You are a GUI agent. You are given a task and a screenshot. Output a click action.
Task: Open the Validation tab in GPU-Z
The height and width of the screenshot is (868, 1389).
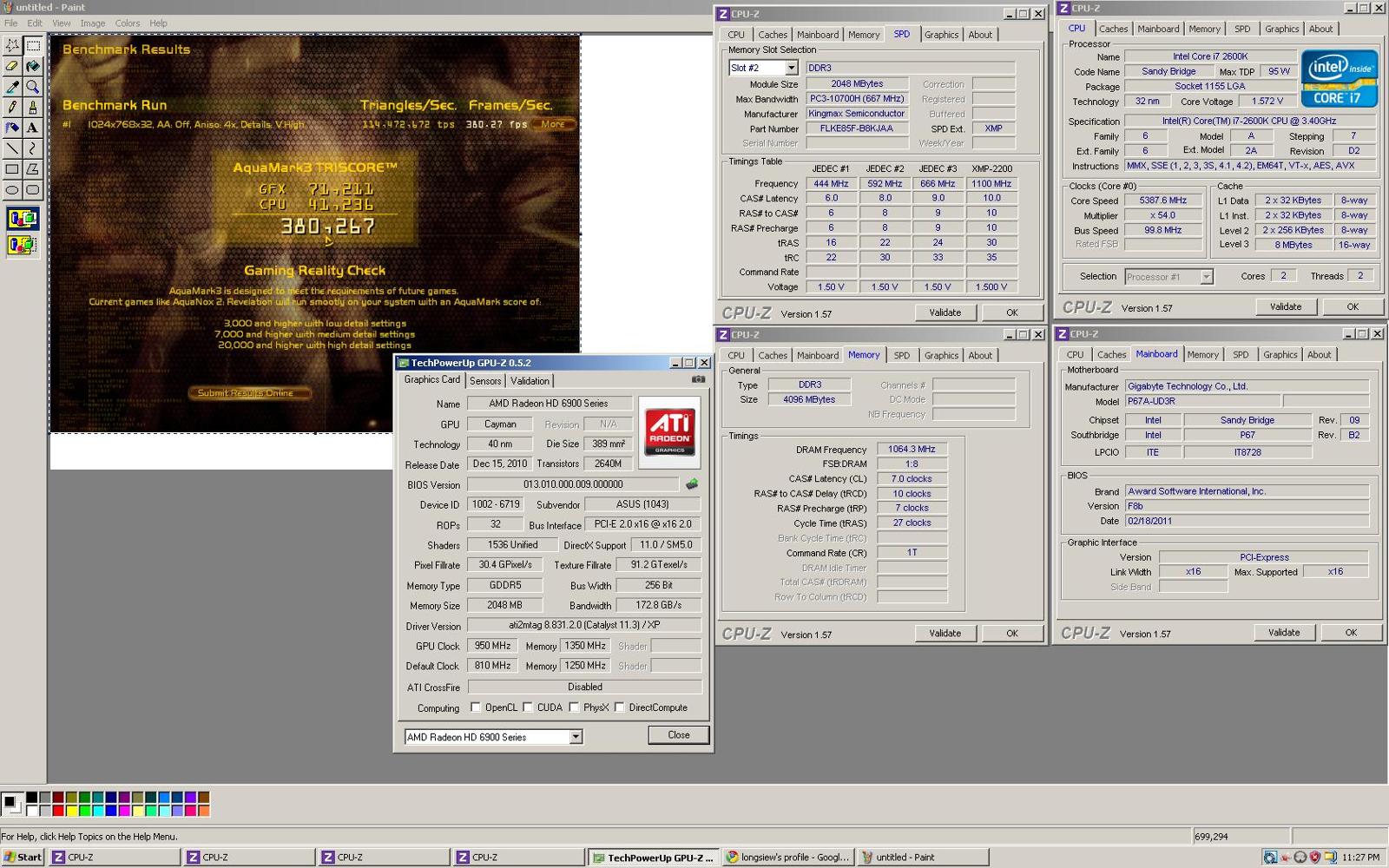[x=530, y=381]
